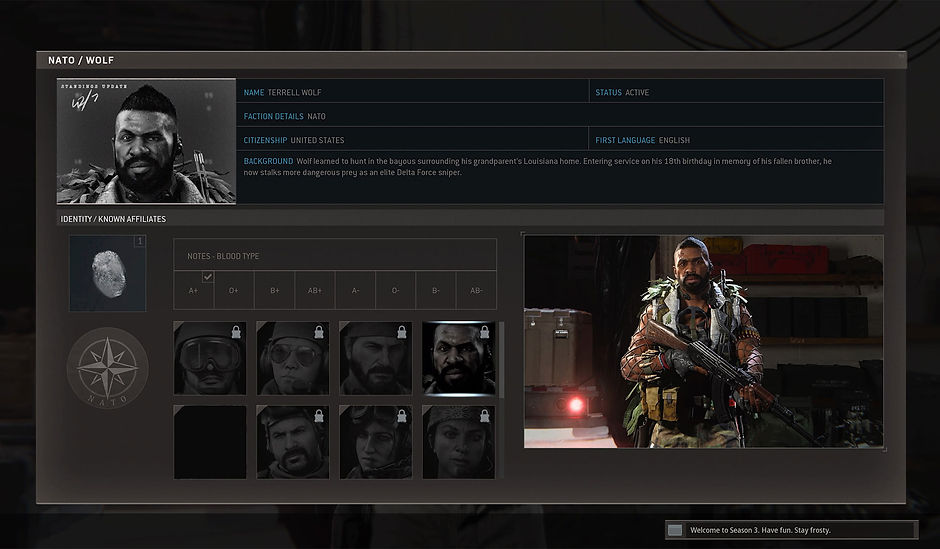Click the number 1 badge on the fingerprint card
The height and width of the screenshot is (549, 940).
coord(140,241)
